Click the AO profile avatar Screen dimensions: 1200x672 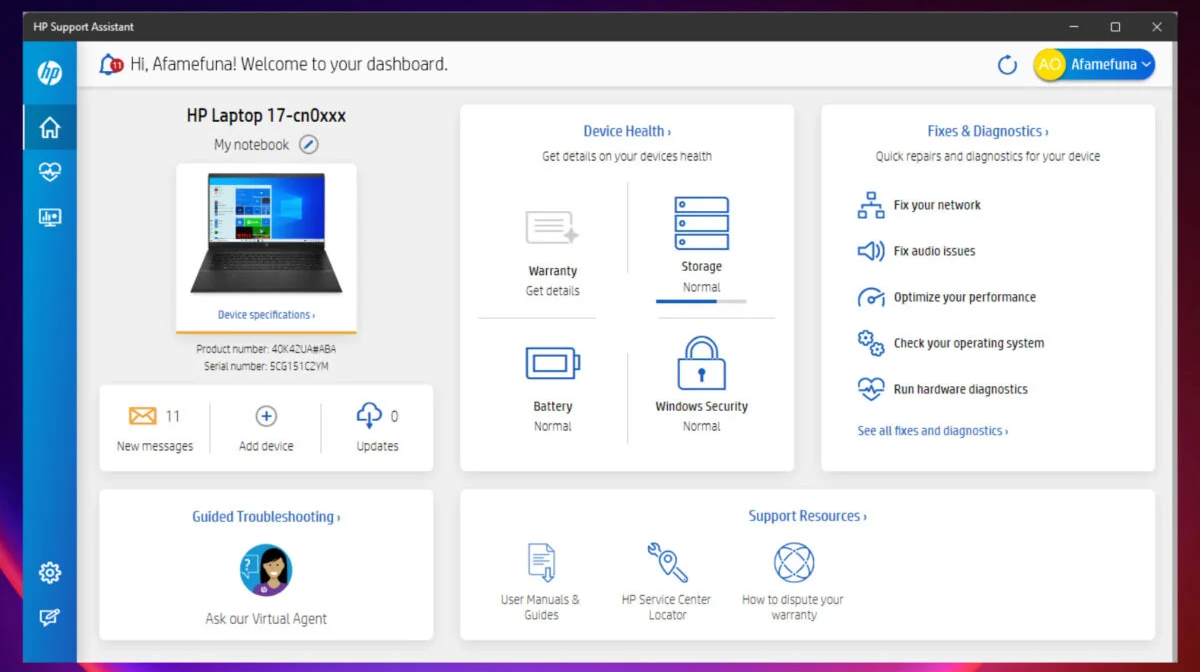[x=1050, y=65]
